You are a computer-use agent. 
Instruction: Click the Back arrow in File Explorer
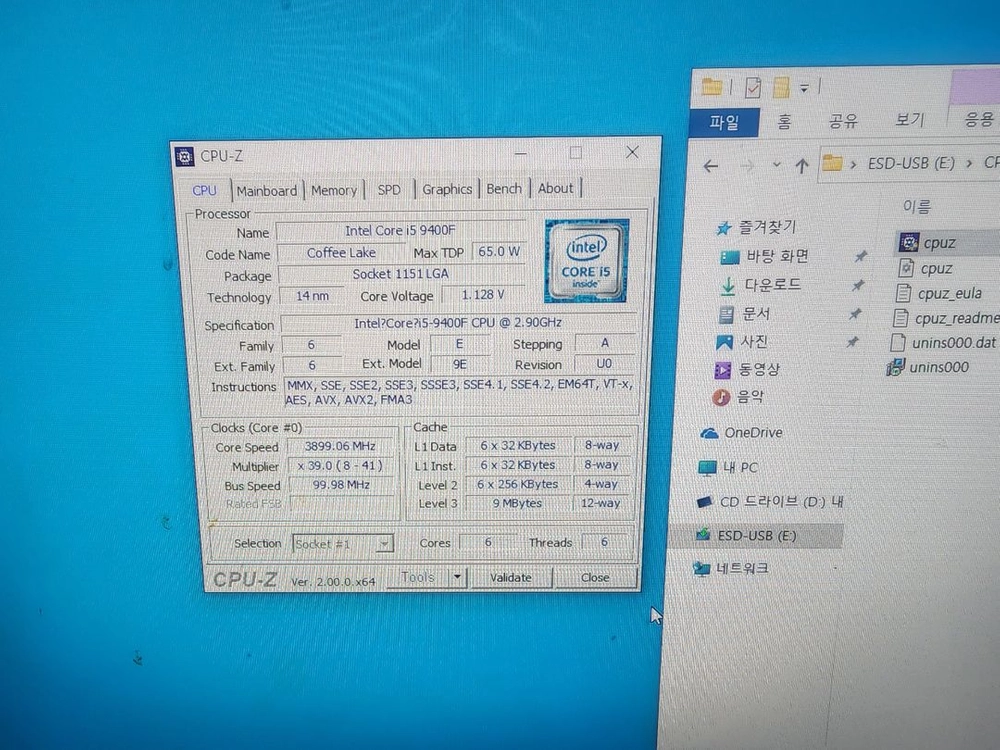710,166
